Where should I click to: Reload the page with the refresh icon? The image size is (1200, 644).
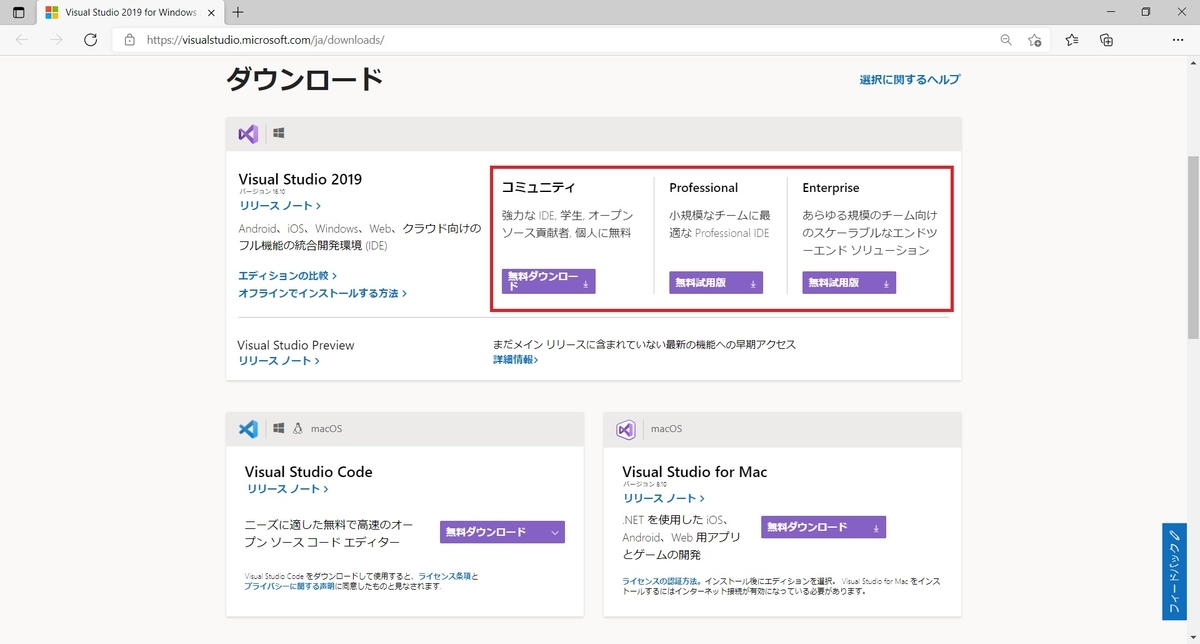coord(90,40)
